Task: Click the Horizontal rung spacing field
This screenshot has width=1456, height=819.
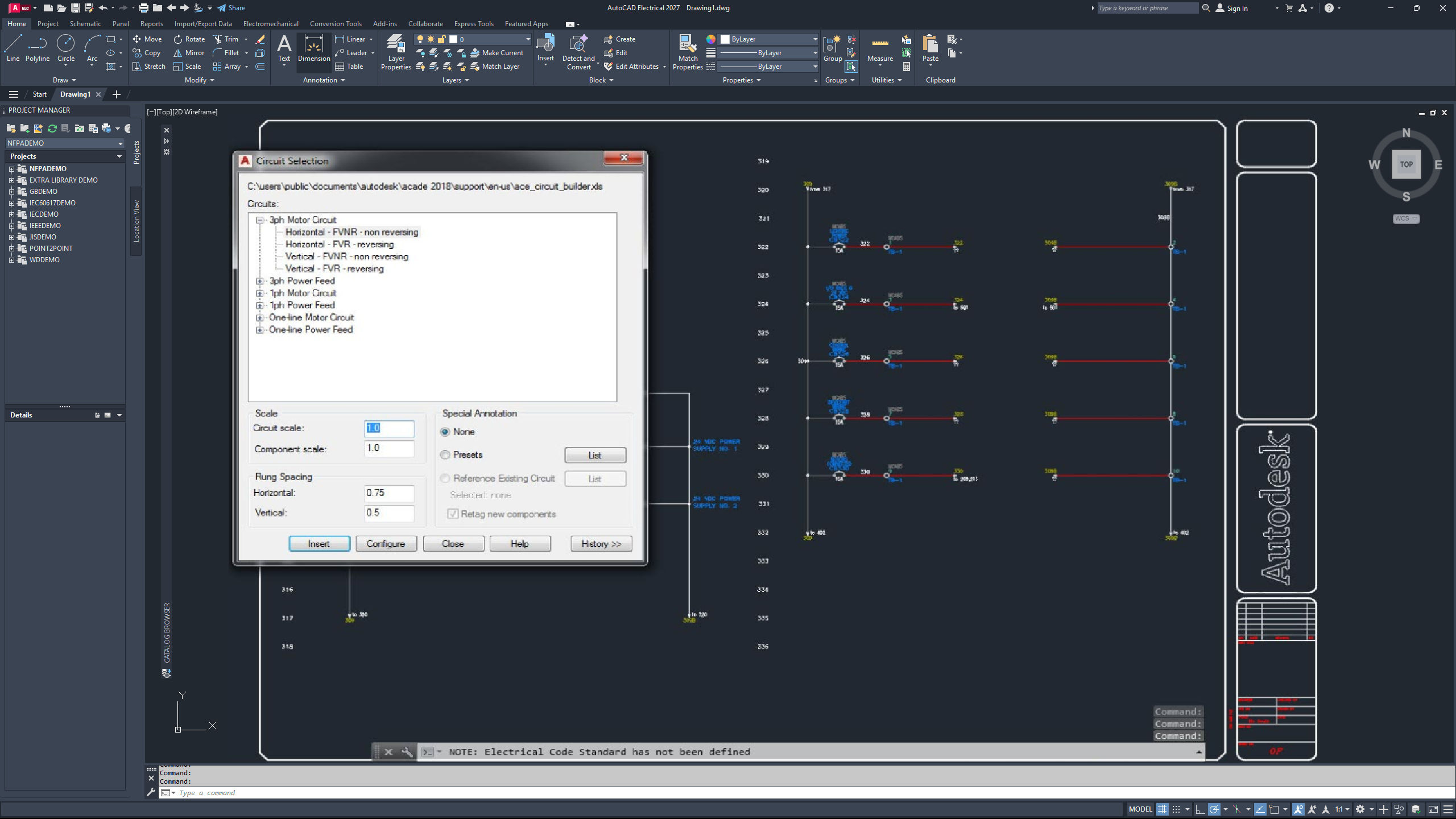Action: tap(389, 494)
